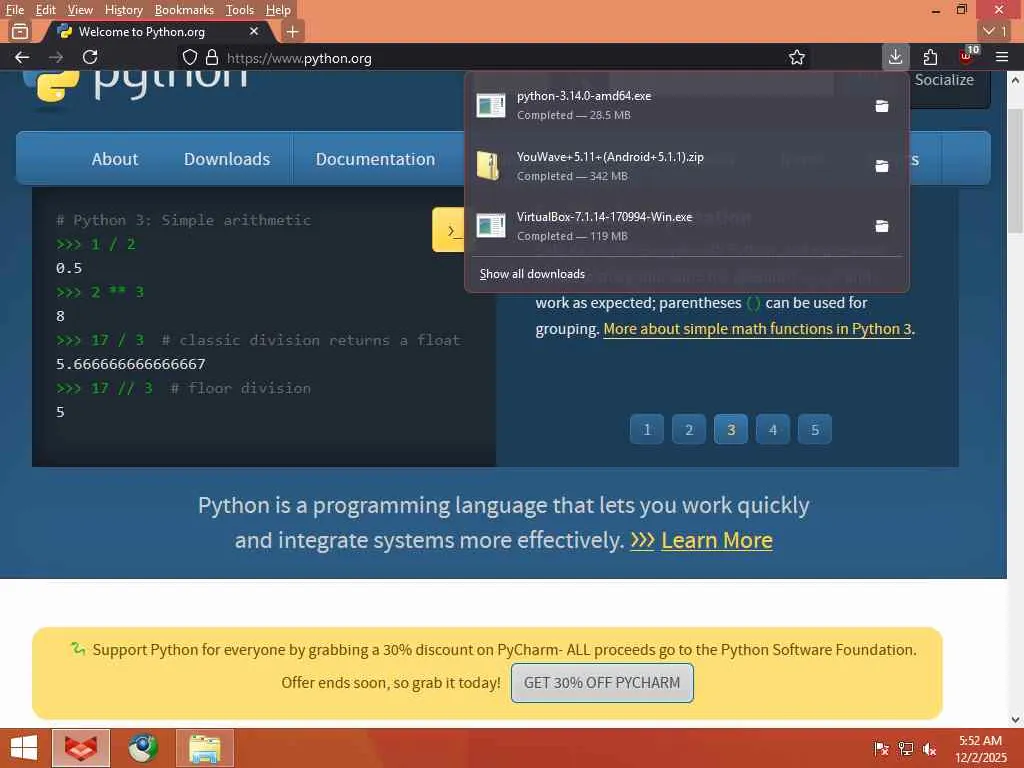Show VirtualBox installer in folder
1024x768 pixels.
(882, 226)
